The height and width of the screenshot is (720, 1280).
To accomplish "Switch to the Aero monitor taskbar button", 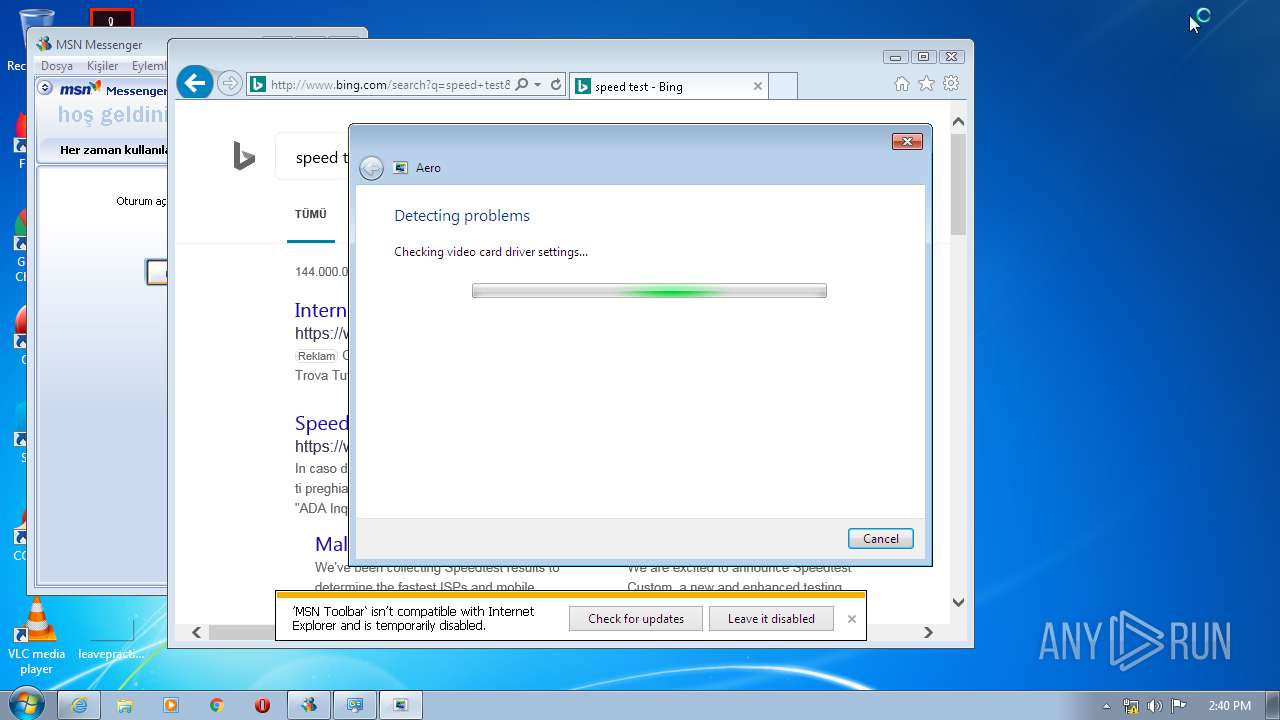I will click(401, 705).
